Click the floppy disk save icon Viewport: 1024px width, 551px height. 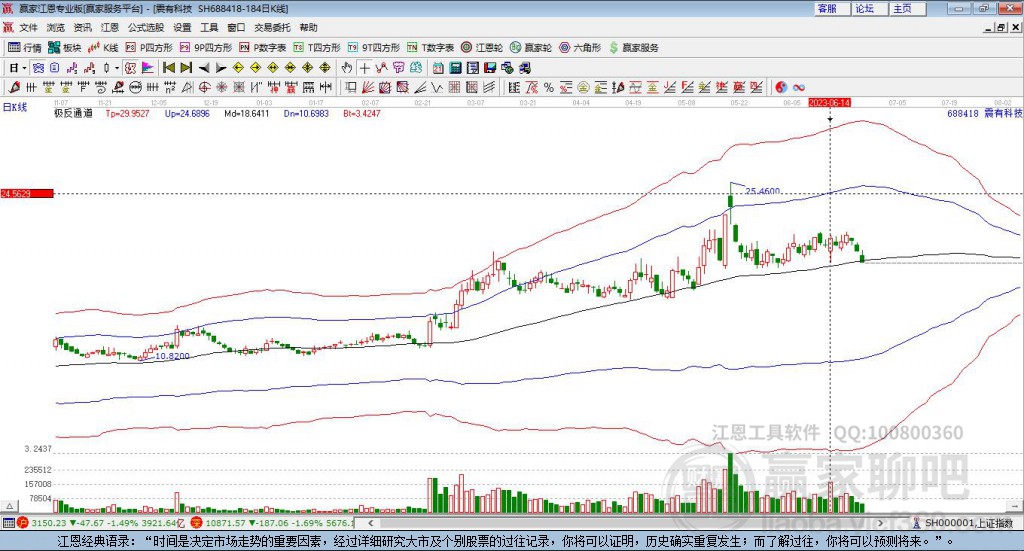pos(490,68)
